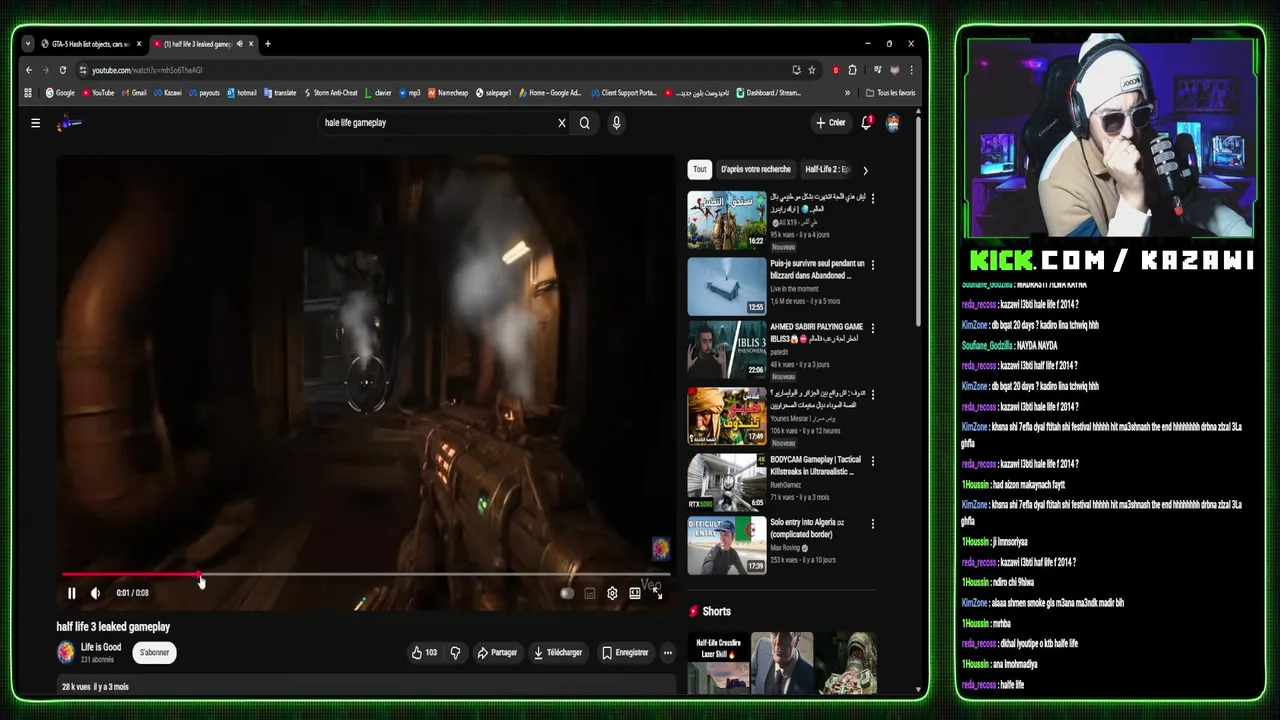Enter fullscreen mode on video

(x=657, y=593)
